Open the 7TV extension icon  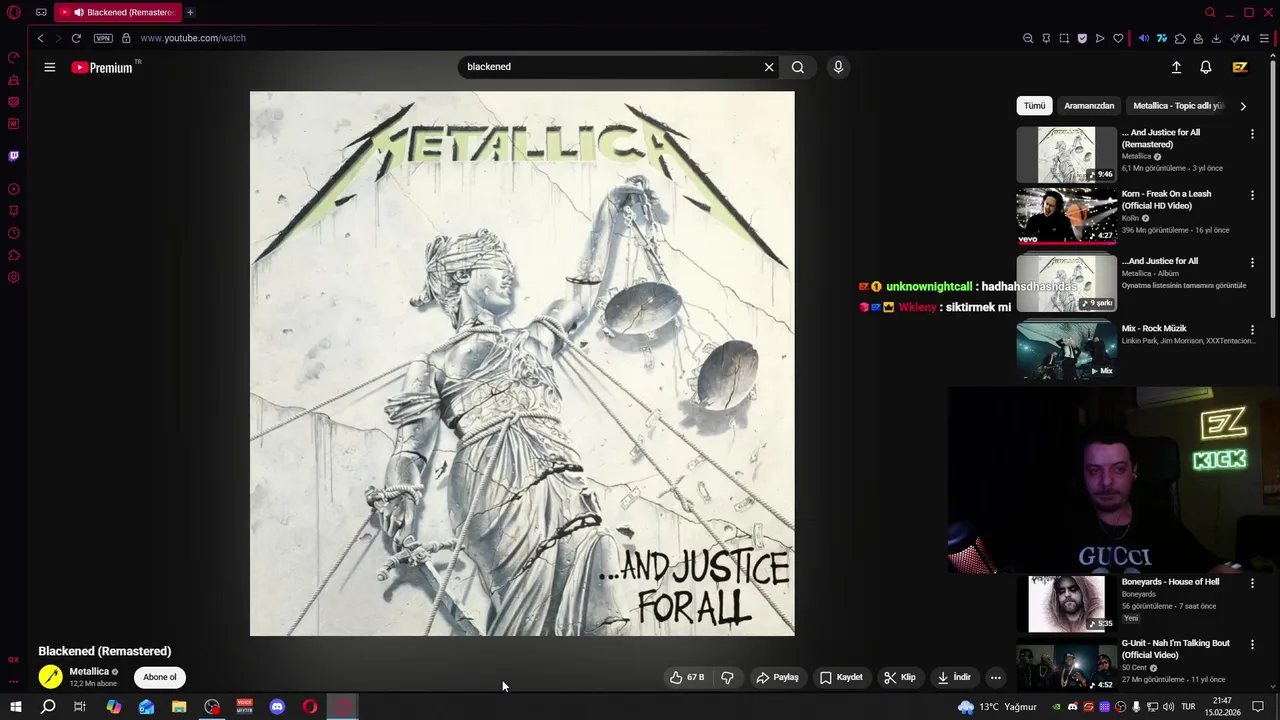pos(1162,38)
